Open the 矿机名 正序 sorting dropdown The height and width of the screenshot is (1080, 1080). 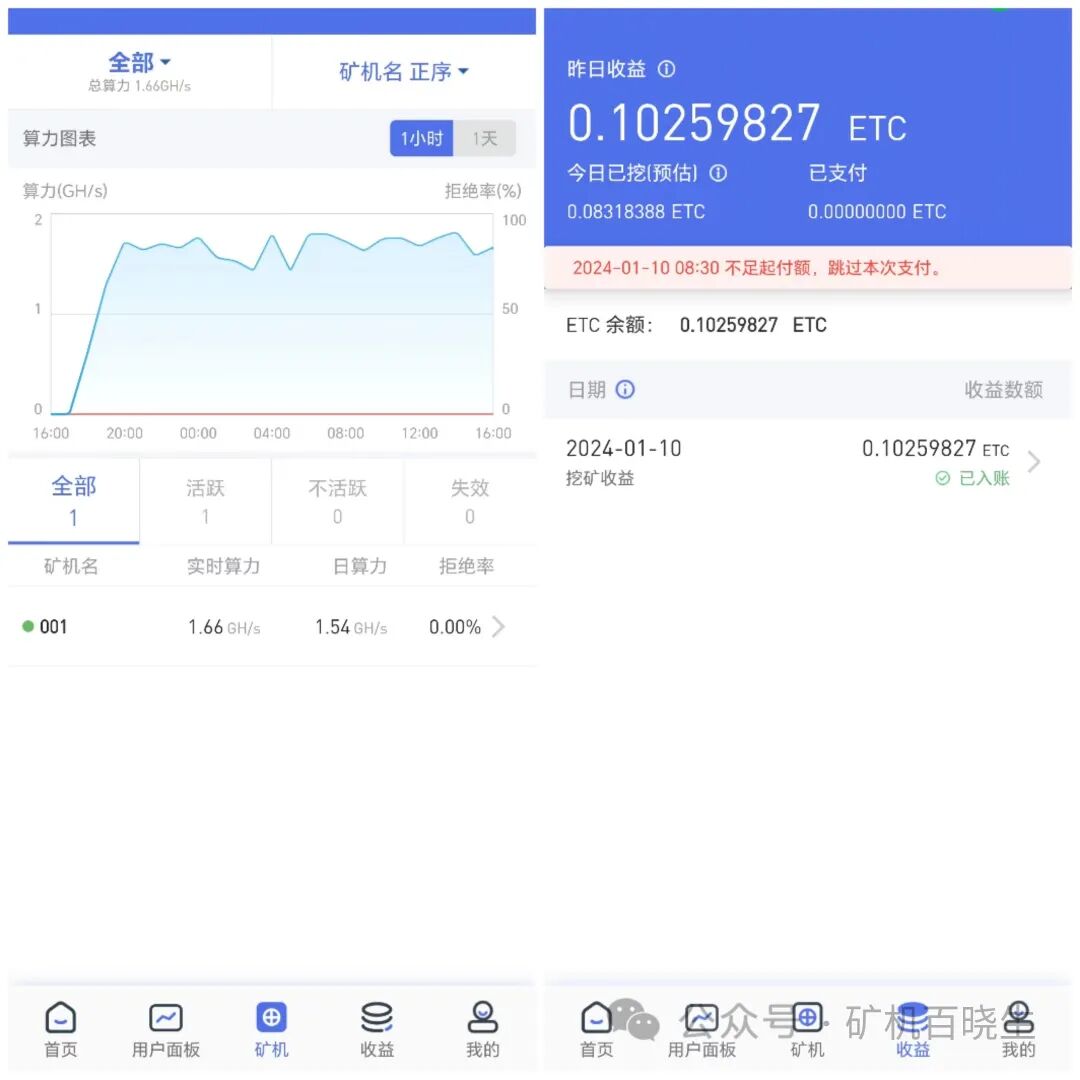[x=404, y=72]
